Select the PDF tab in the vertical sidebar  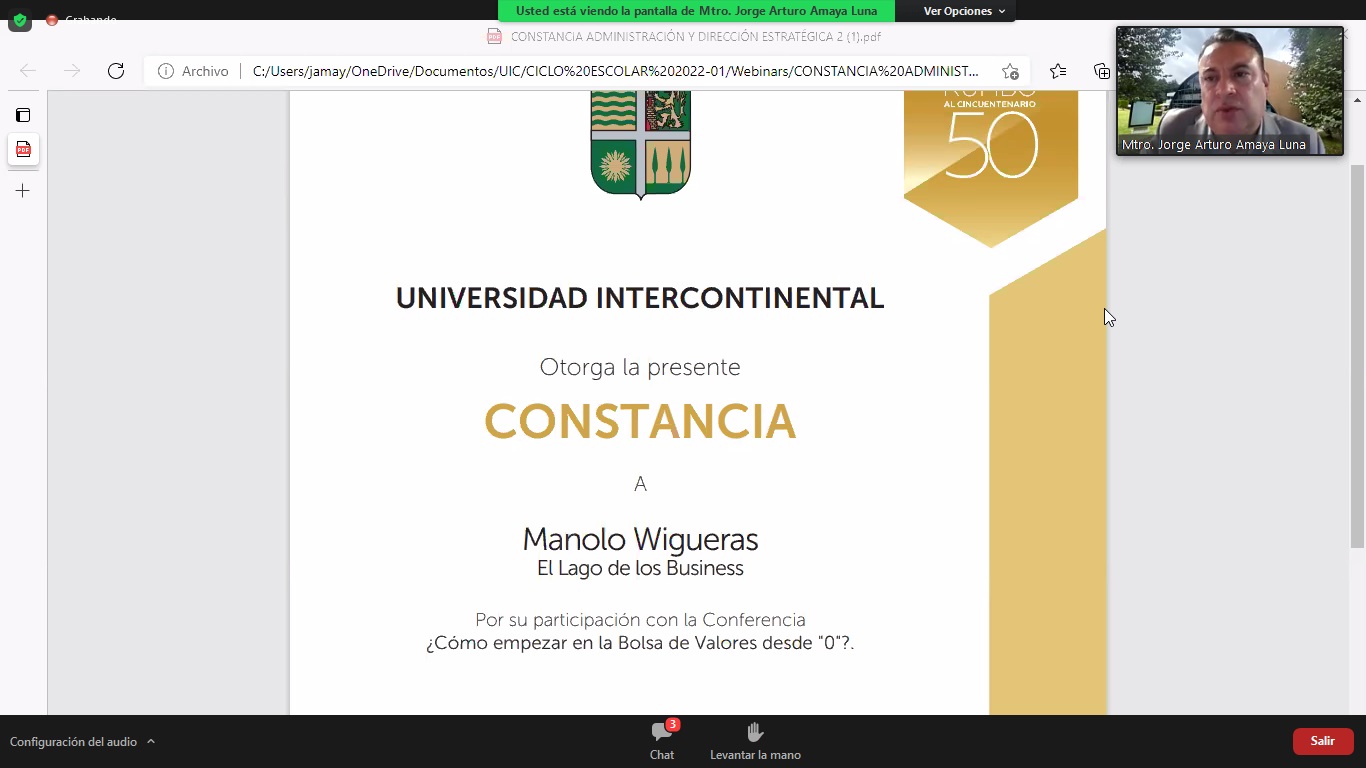(23, 150)
